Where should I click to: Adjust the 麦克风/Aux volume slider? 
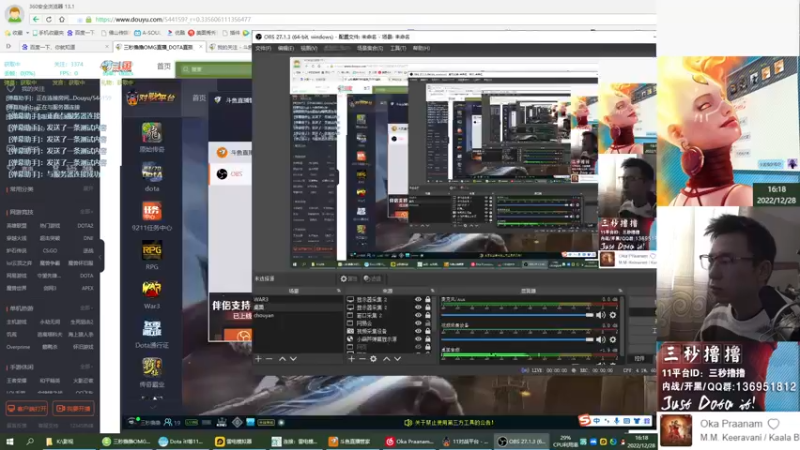[518, 315]
